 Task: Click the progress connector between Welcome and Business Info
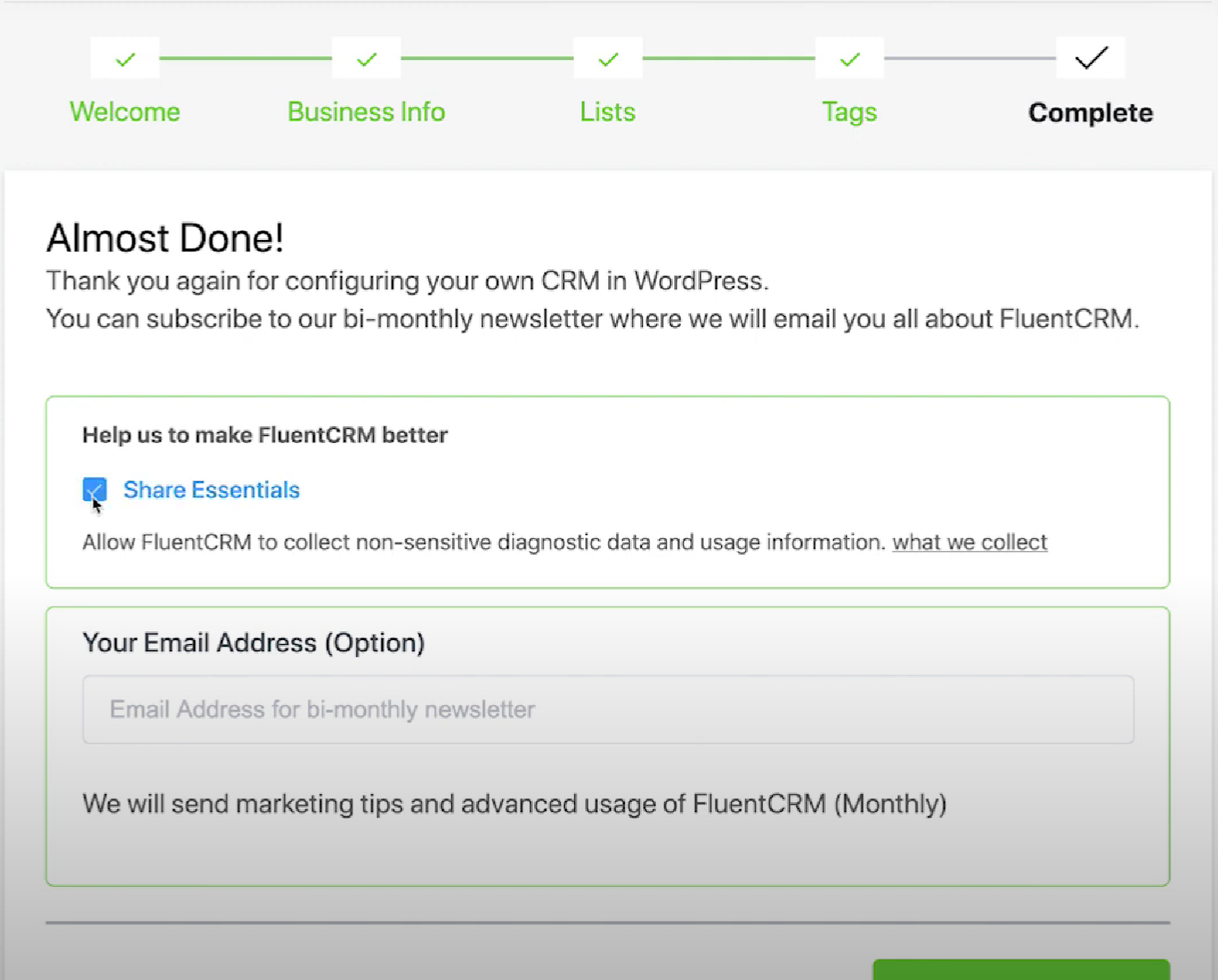245,58
